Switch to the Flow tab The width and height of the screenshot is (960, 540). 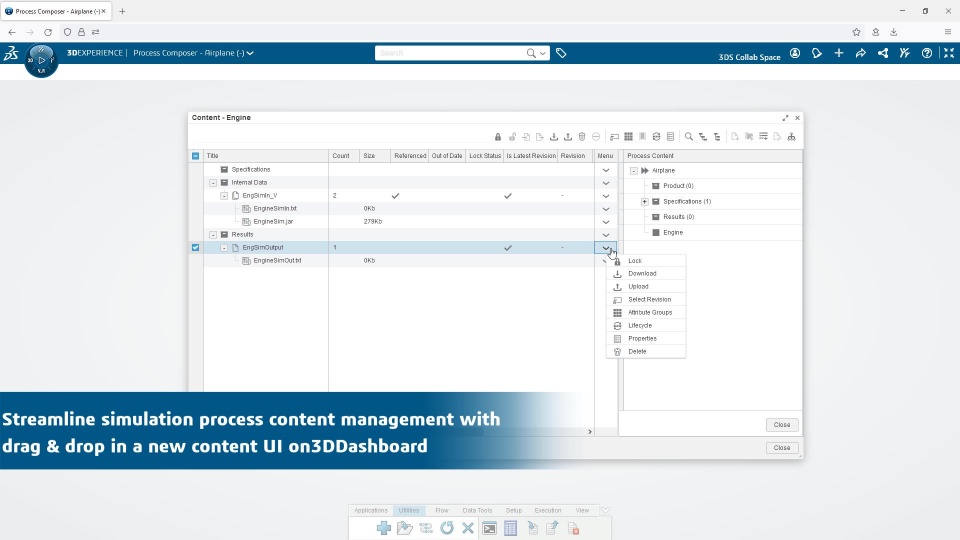441,510
